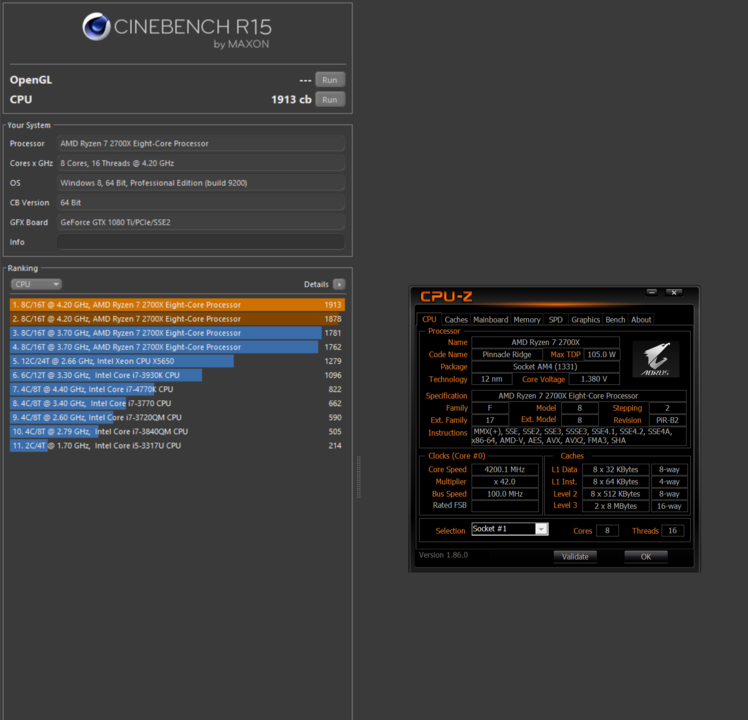Image resolution: width=748 pixels, height=720 pixels.
Task: Open the Mainboard tab in CPU-Z
Action: click(490, 320)
